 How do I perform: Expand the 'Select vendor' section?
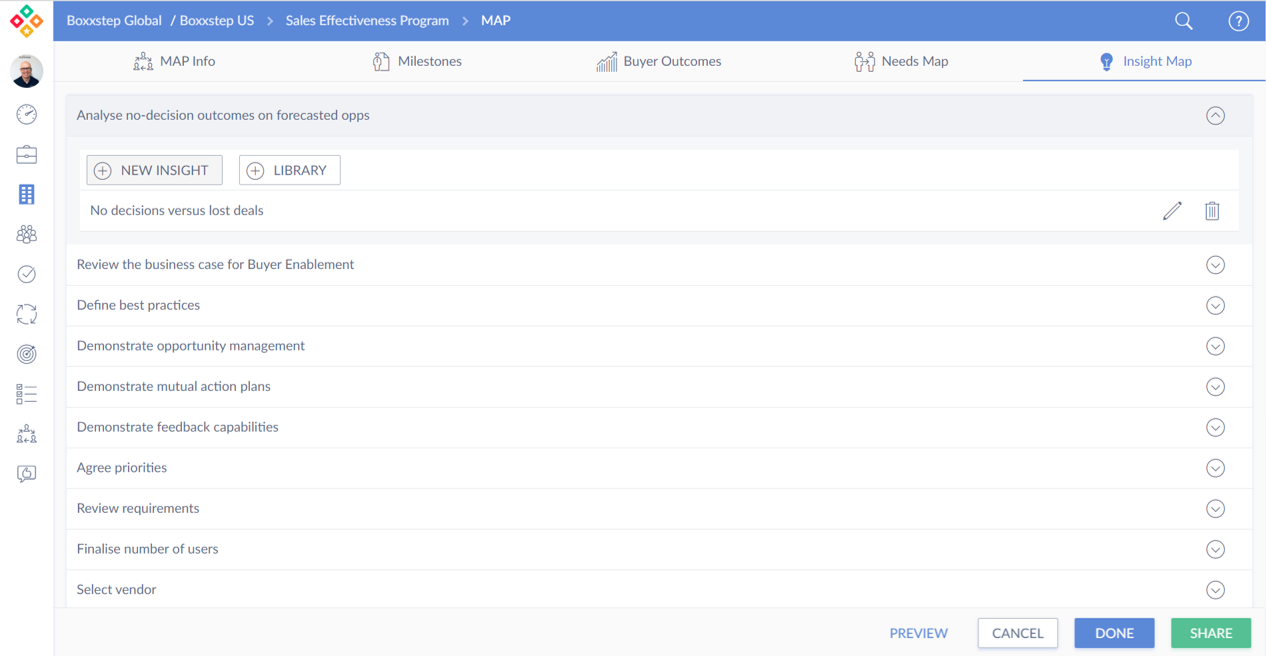click(1215, 590)
